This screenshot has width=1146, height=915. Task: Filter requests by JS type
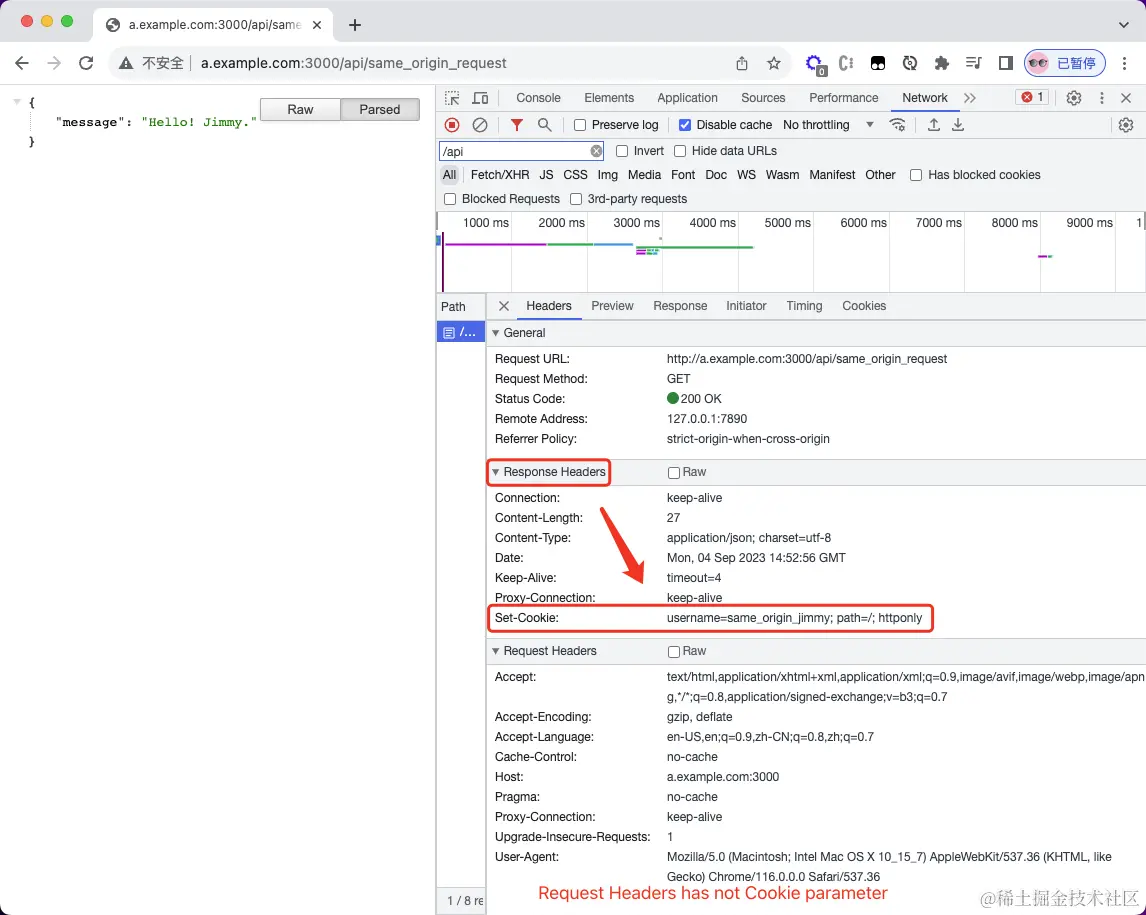pos(546,175)
